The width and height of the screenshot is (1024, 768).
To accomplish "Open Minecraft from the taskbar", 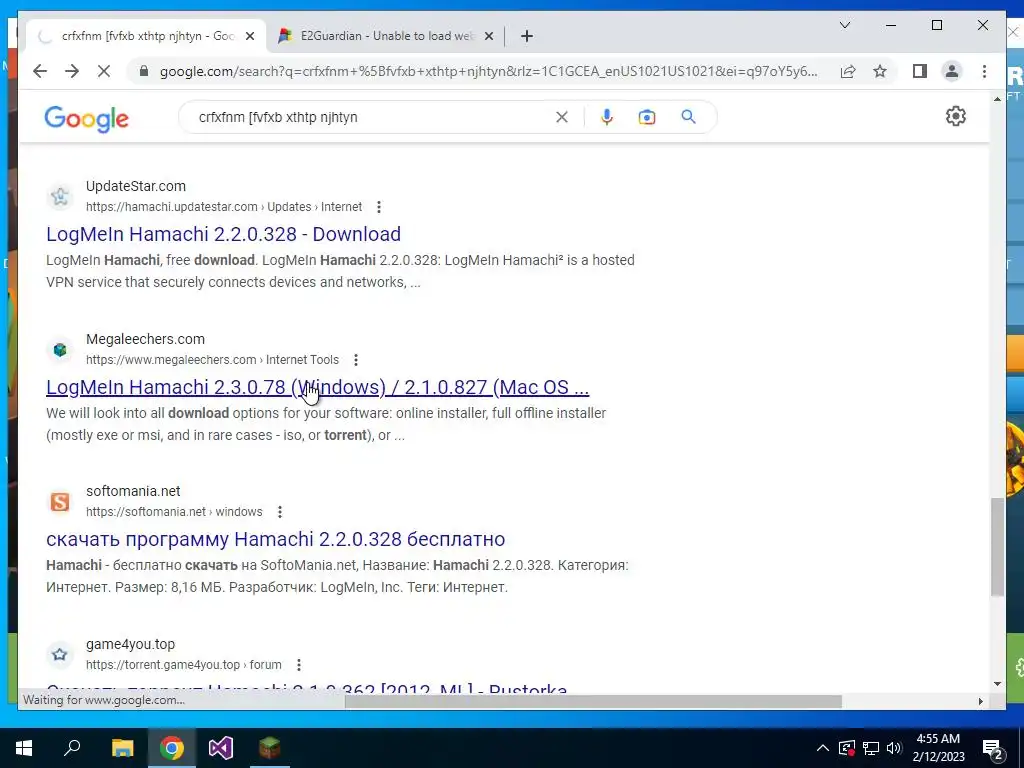I will [270, 748].
